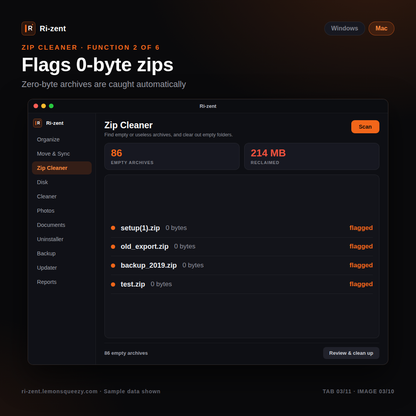Click flagged status of test.zip
The image size is (416, 416).
361,284
